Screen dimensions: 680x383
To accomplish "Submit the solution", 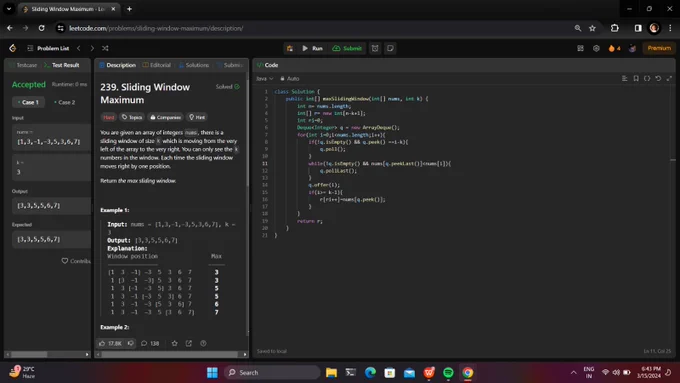I will pyautogui.click(x=347, y=48).
